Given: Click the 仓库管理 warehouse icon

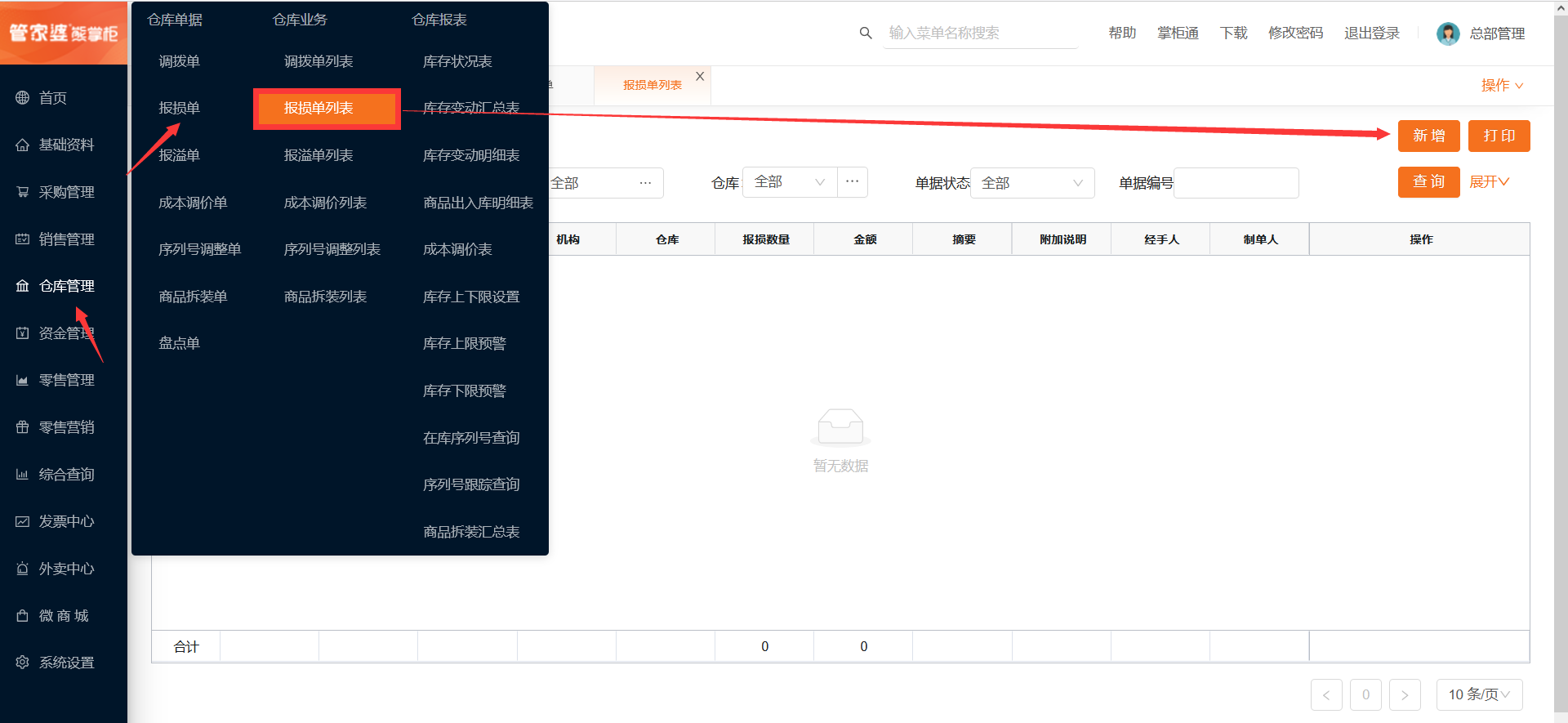Looking at the screenshot, I should pyautogui.click(x=22, y=286).
